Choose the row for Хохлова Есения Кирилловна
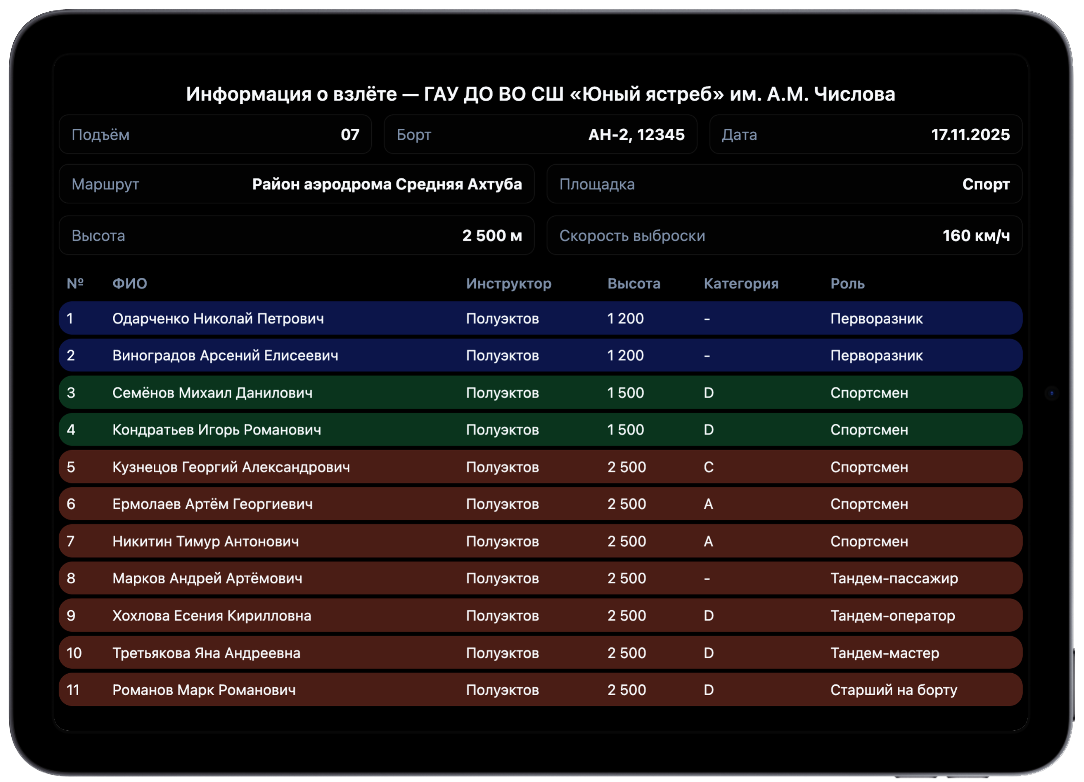1084x782 pixels. click(540, 616)
